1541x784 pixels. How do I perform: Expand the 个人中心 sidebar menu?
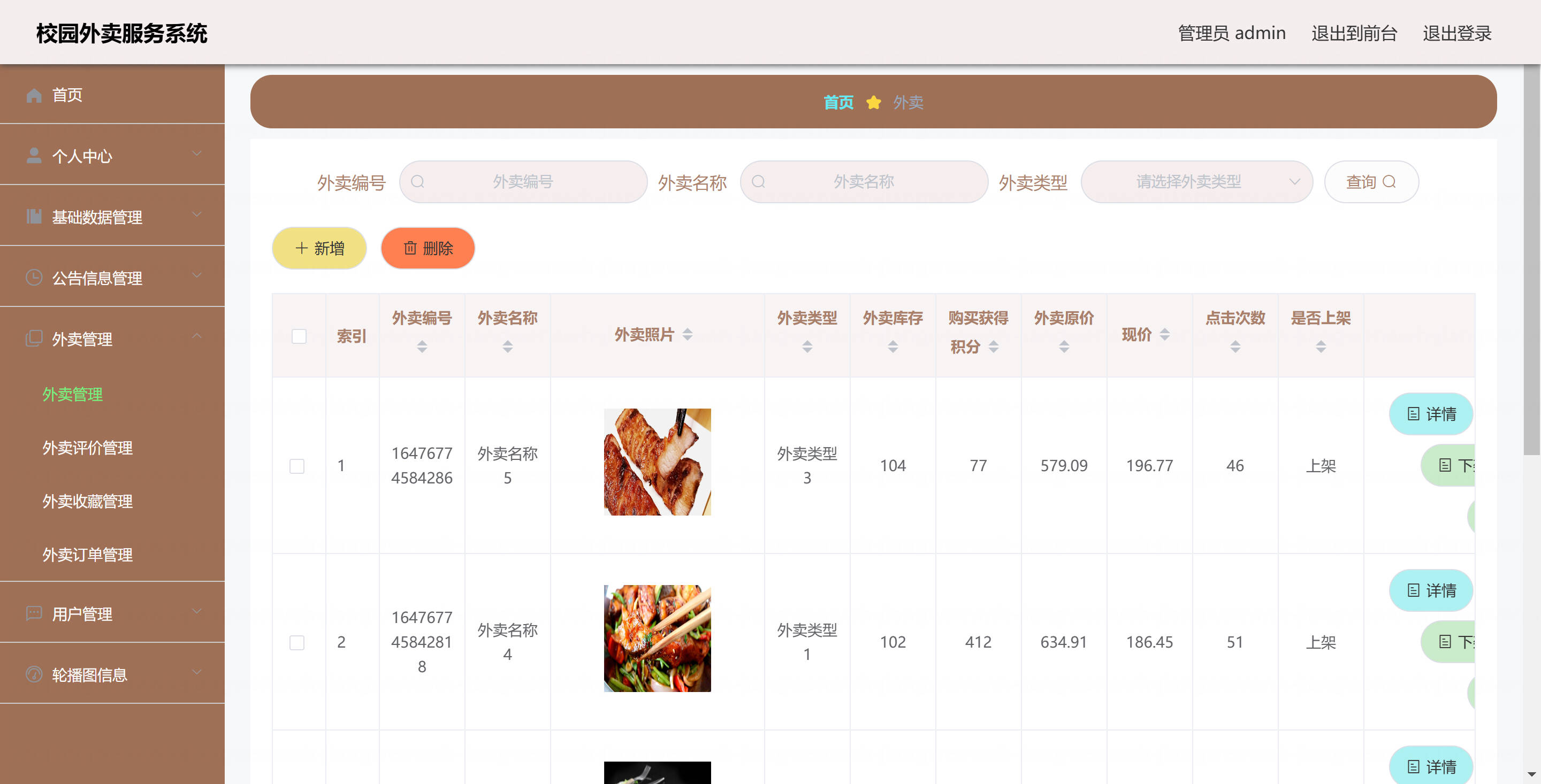click(197, 155)
